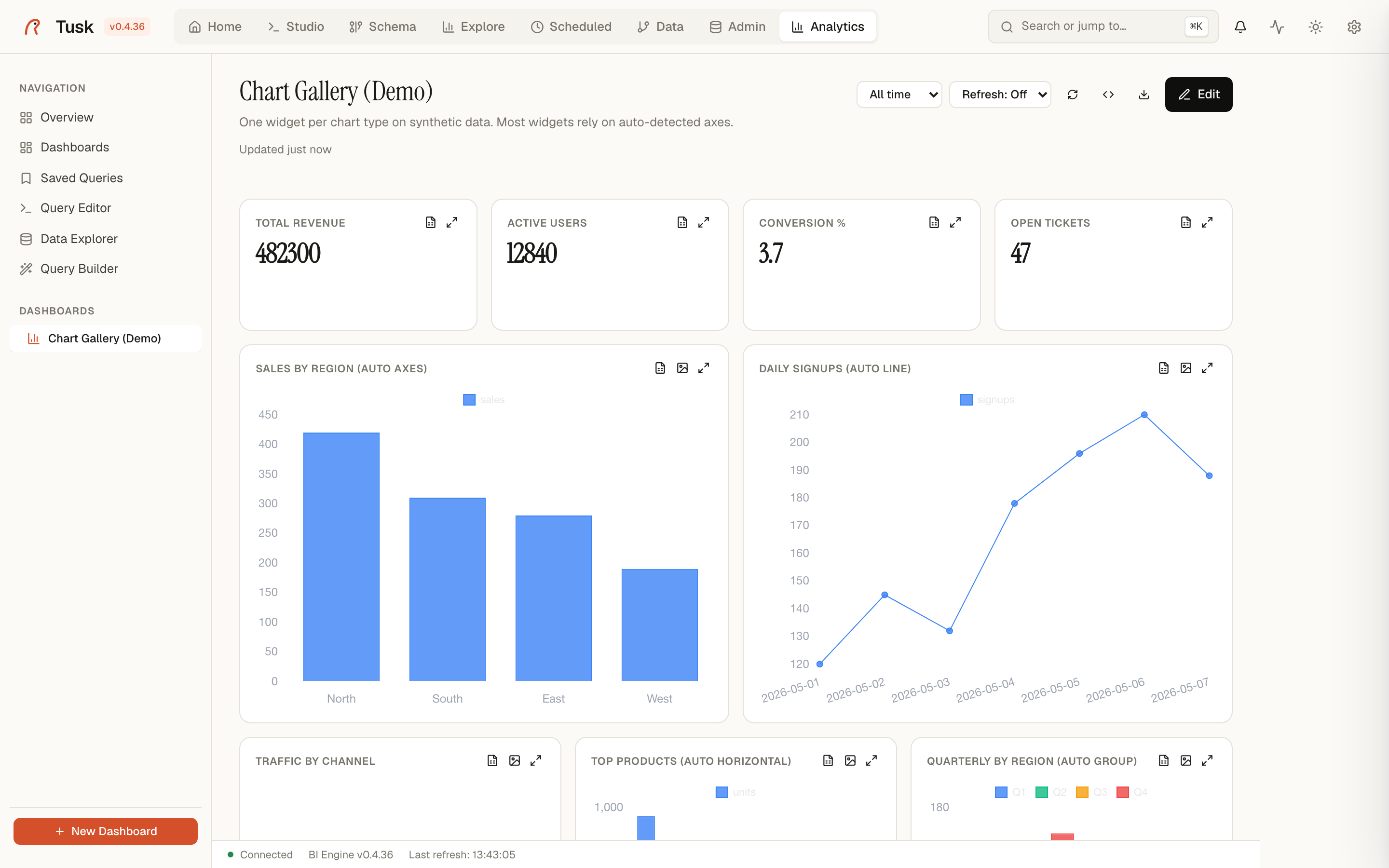Open the Schema tab
The width and height of the screenshot is (1389, 868).
click(383, 27)
